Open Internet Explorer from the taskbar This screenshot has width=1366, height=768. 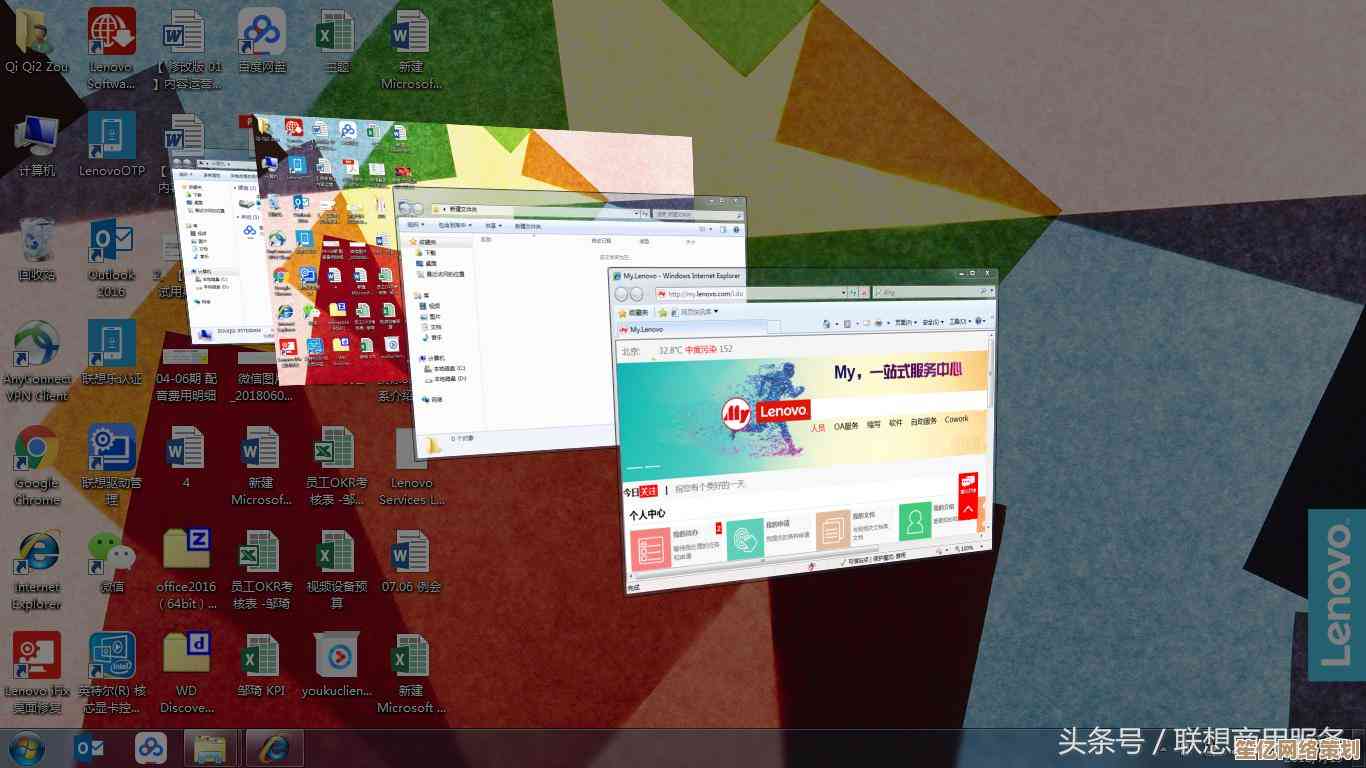(x=269, y=748)
